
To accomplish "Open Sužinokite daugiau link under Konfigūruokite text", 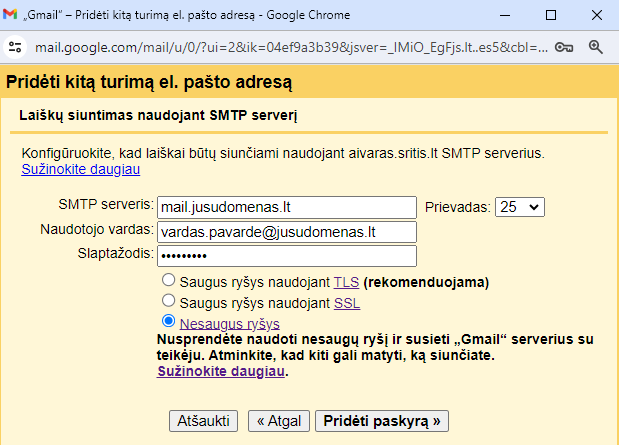I will tap(81, 169).
